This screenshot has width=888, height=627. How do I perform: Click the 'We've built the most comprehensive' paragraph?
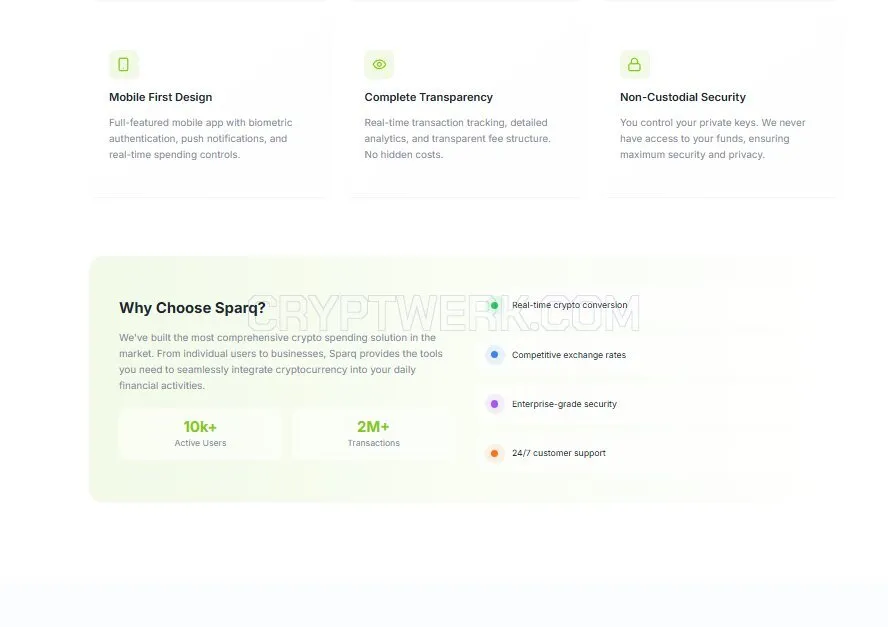(x=281, y=361)
